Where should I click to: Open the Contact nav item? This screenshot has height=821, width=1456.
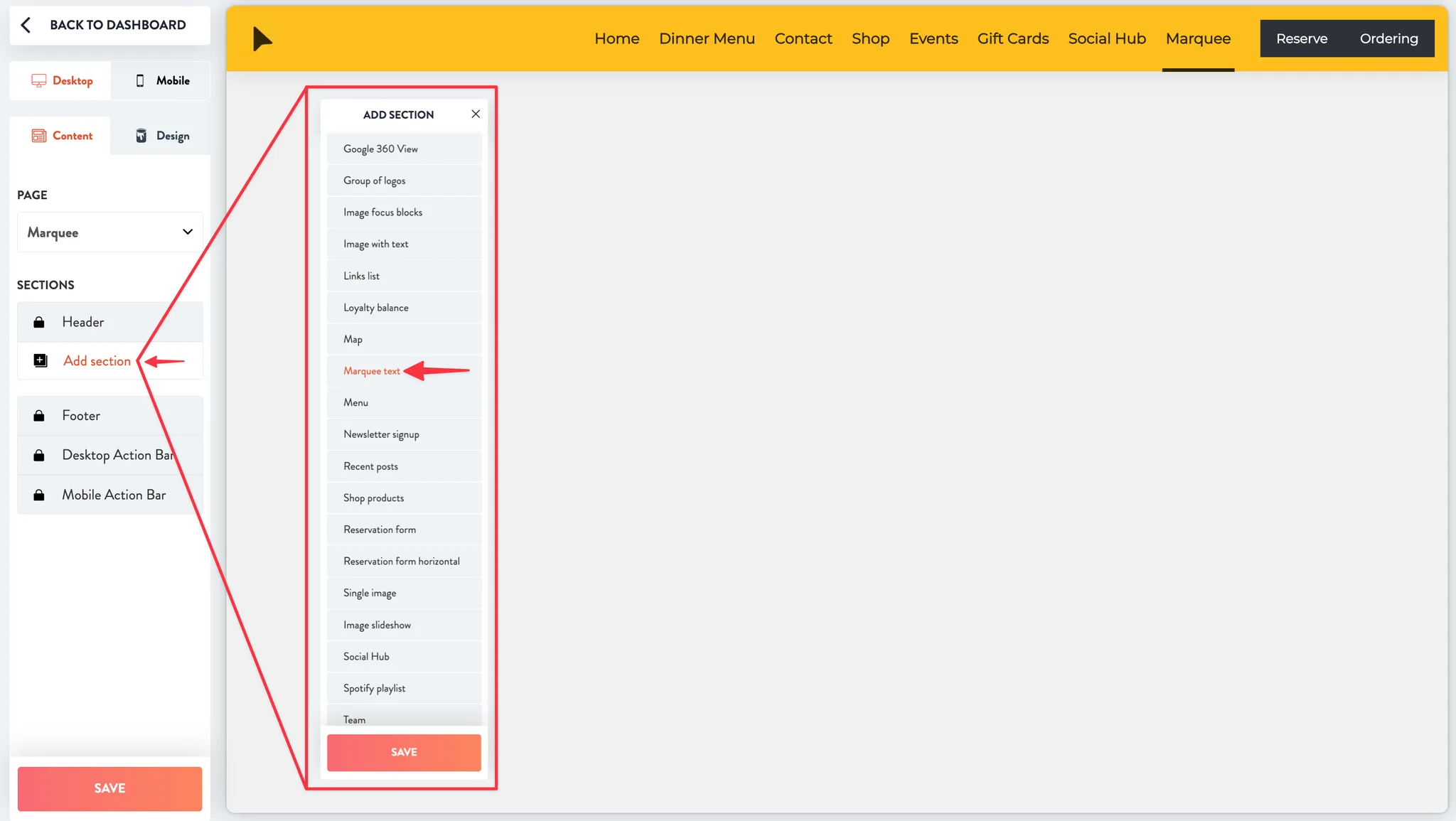(803, 38)
